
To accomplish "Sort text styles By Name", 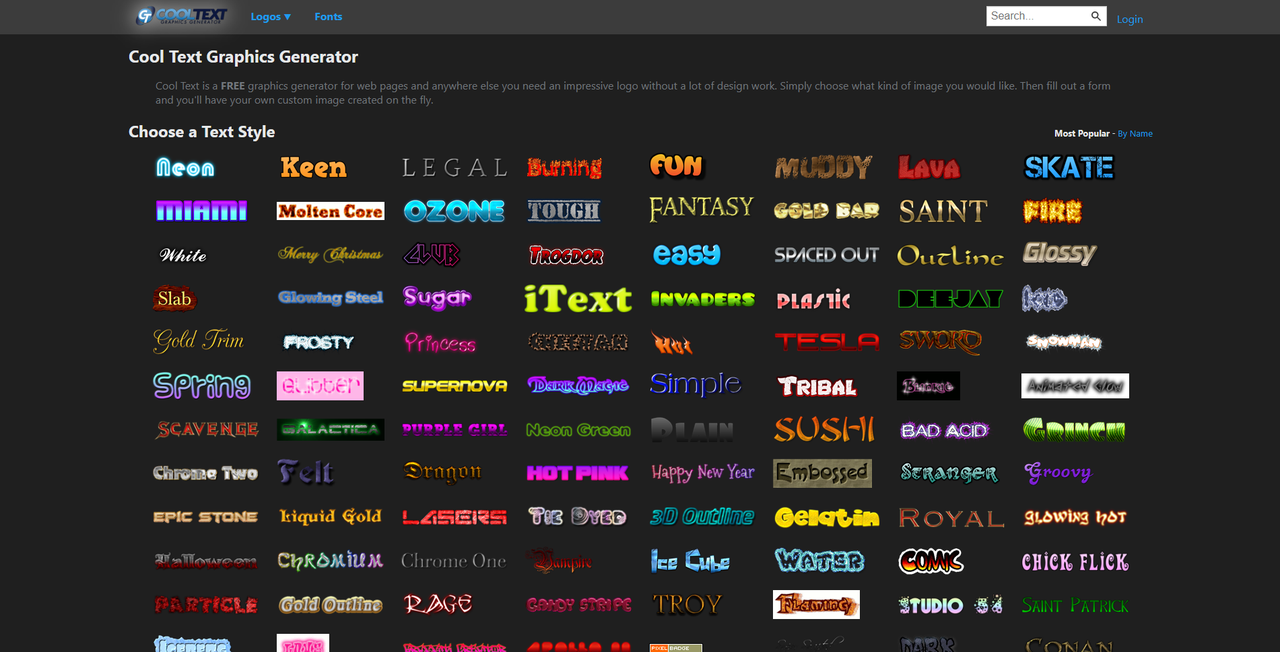I will pos(1135,133).
